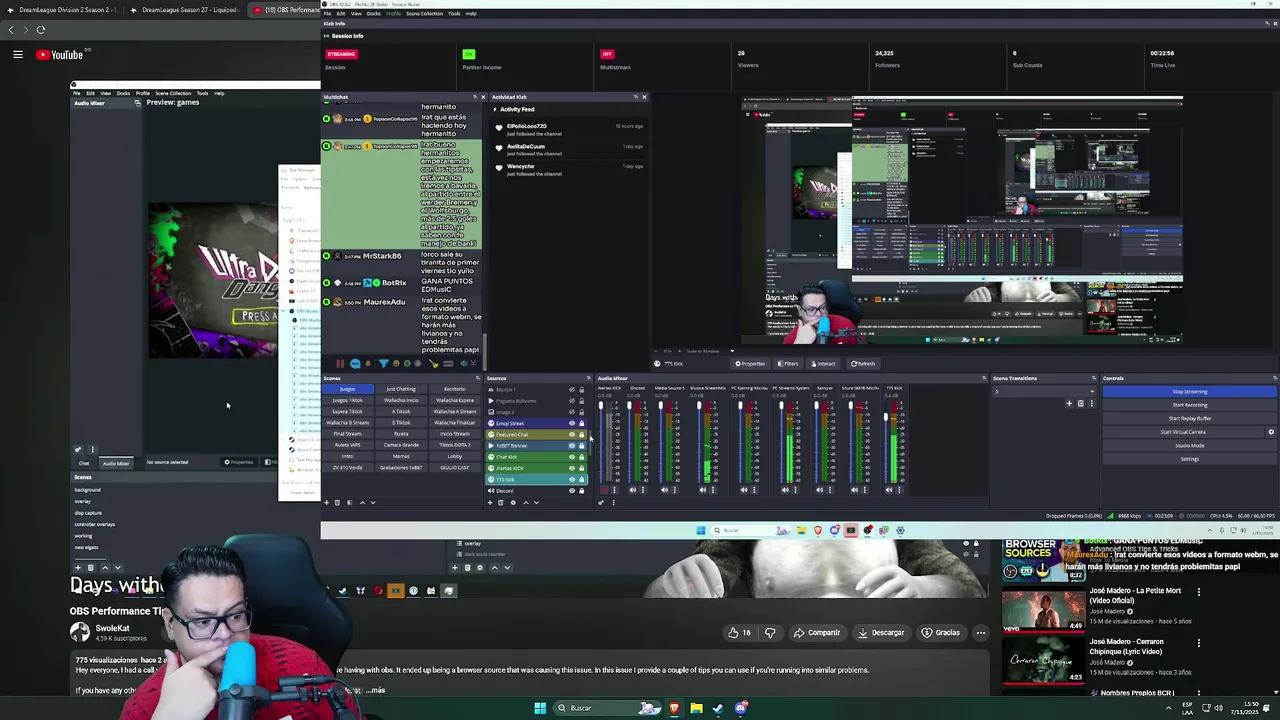The image size is (1280, 720).
Task: Open source properties gear in Sources dock
Action: [x=513, y=502]
